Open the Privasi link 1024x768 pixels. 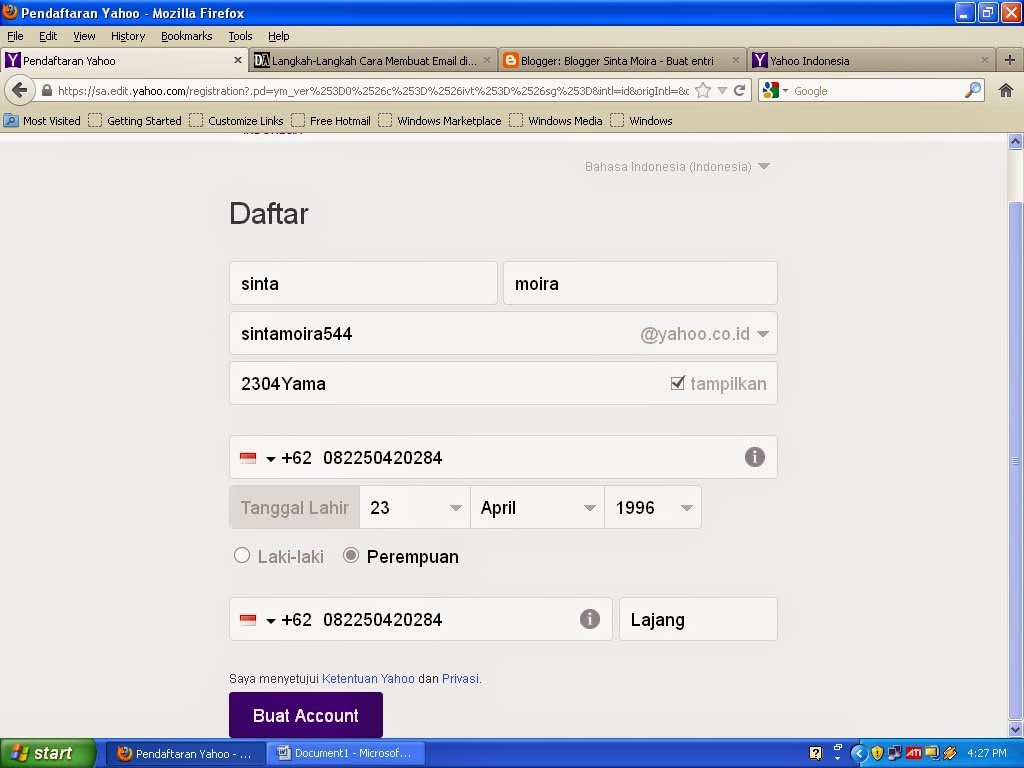(x=460, y=679)
